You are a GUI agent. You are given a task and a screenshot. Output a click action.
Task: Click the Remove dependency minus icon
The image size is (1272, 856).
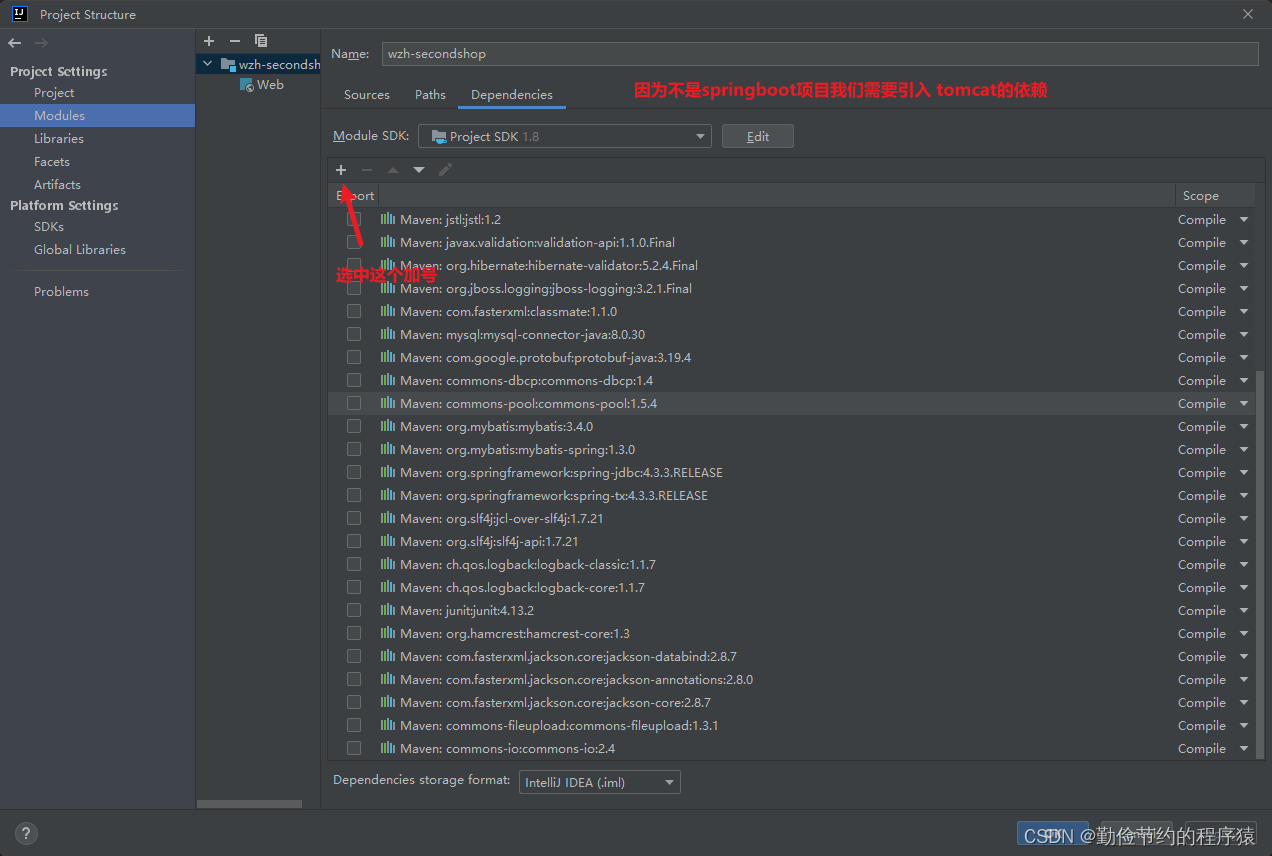pos(367,170)
